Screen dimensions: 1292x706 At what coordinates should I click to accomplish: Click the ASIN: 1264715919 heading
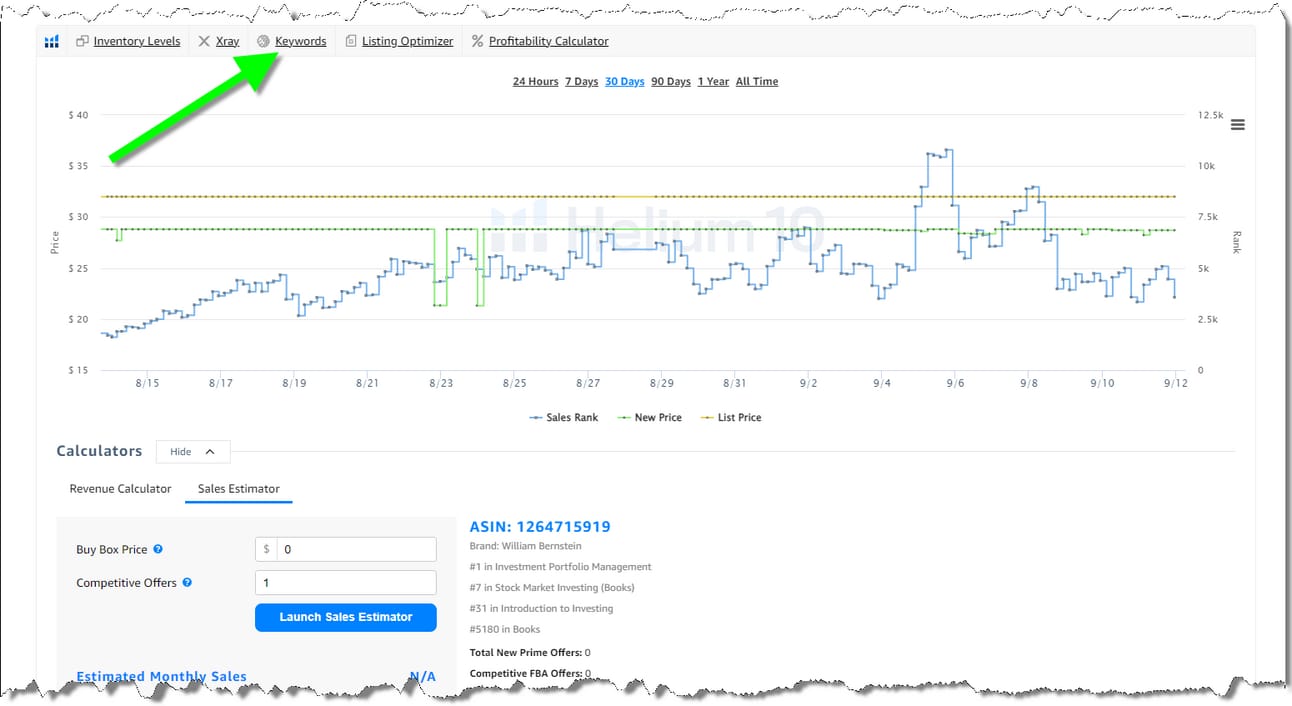(540, 526)
